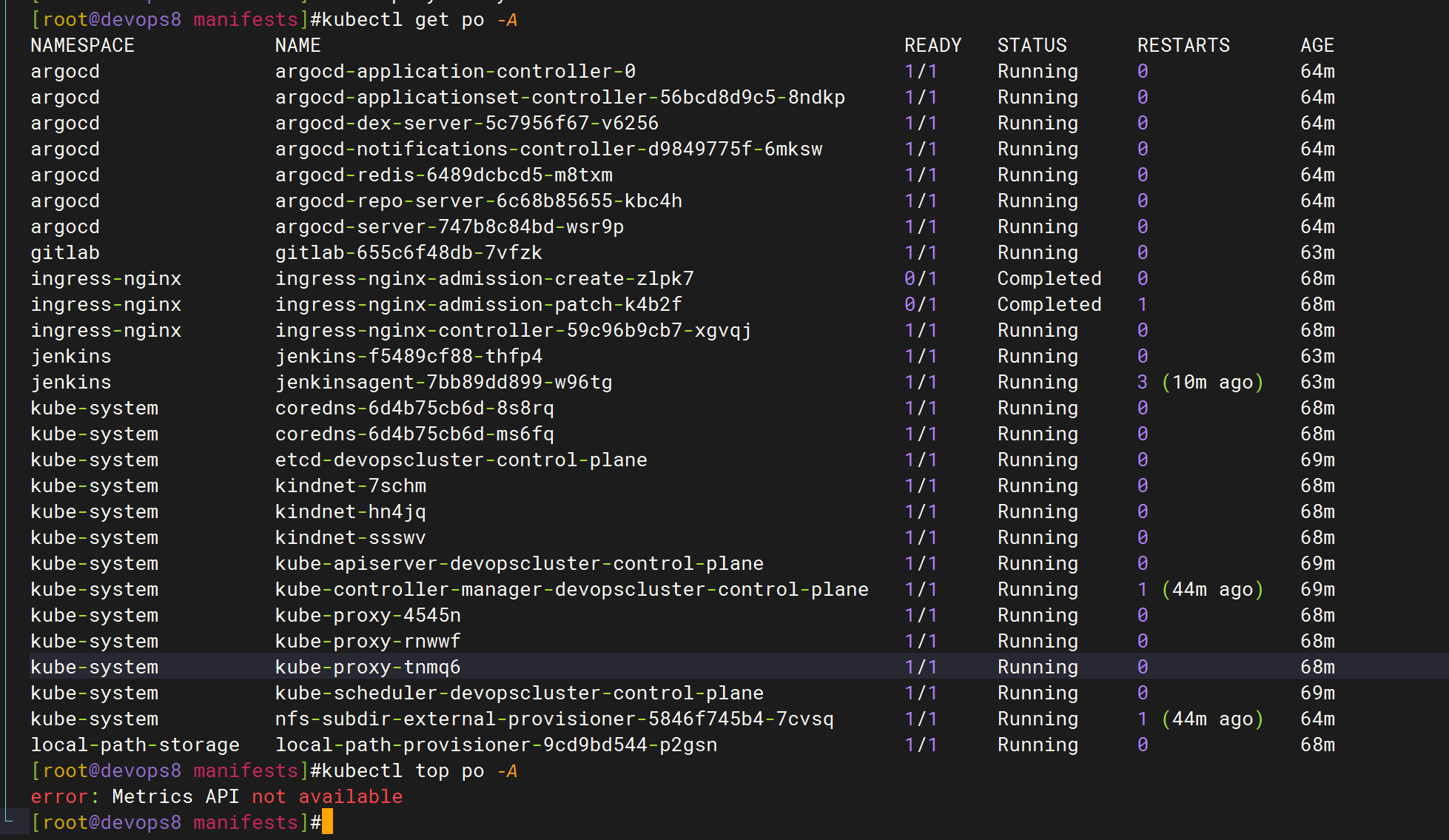Viewport: 1449px width, 840px height.
Task: Click Running status of jenkinsagent pod
Action: (1038, 382)
